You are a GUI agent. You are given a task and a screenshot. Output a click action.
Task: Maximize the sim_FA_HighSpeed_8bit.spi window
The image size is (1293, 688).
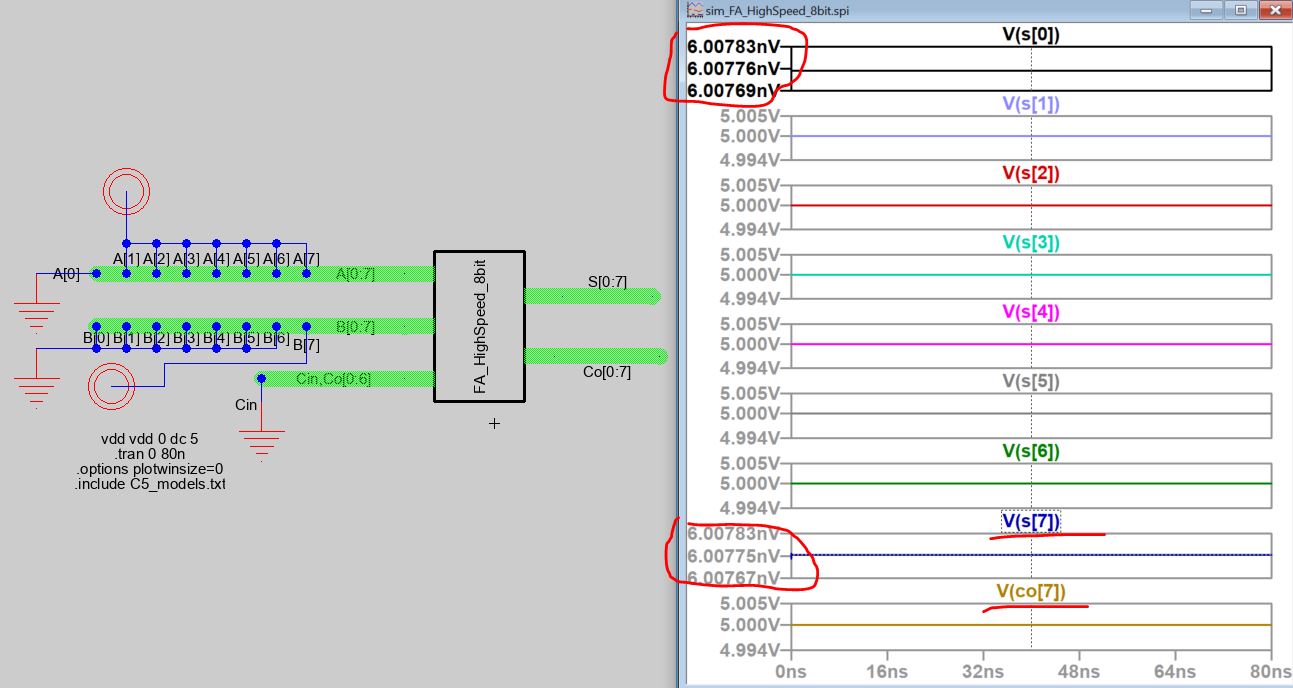click(1241, 10)
